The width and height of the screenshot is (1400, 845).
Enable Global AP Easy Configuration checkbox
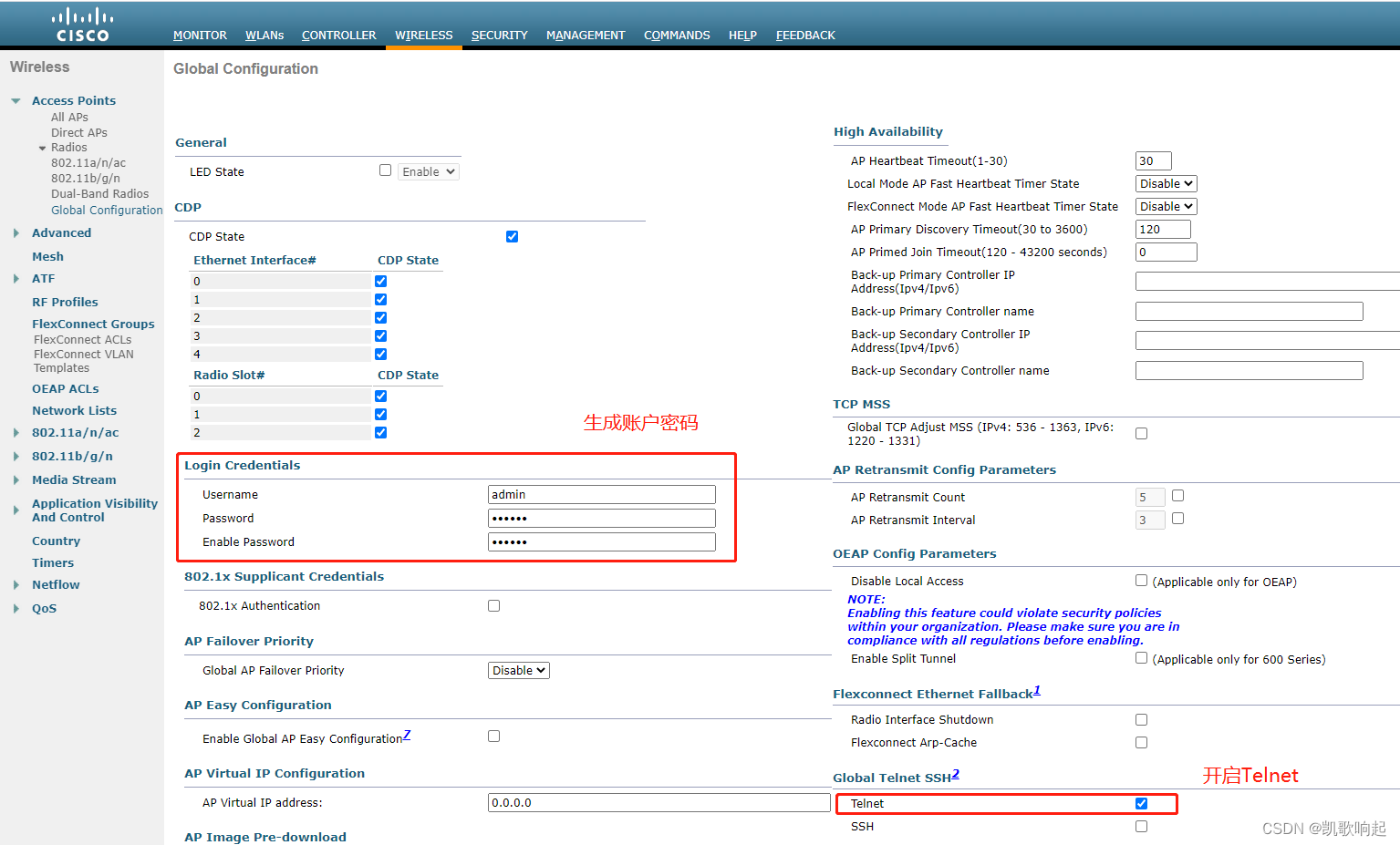click(493, 737)
